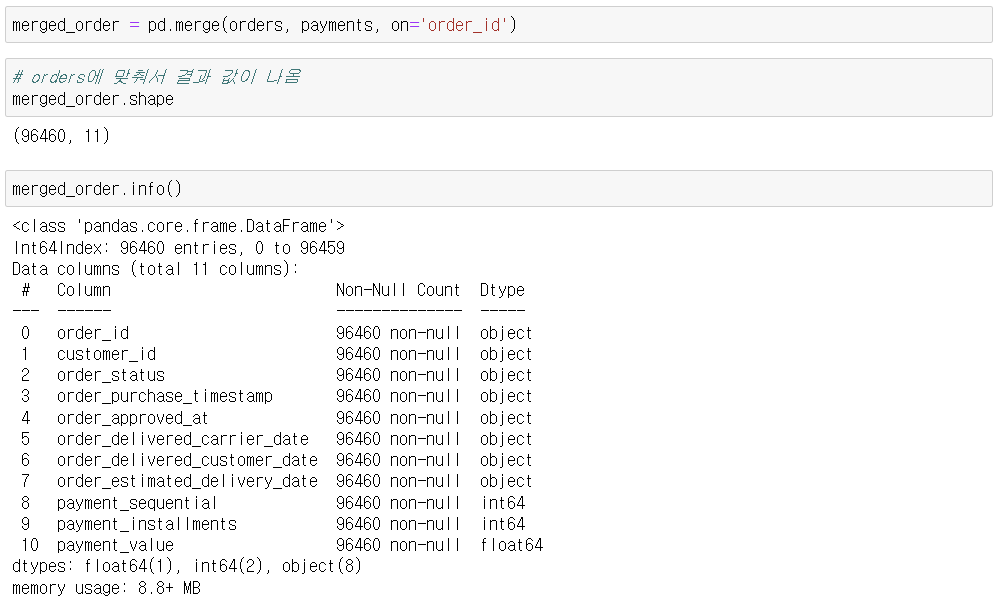
Task: Click the merged_order.shape code cell
Action: tap(498, 88)
